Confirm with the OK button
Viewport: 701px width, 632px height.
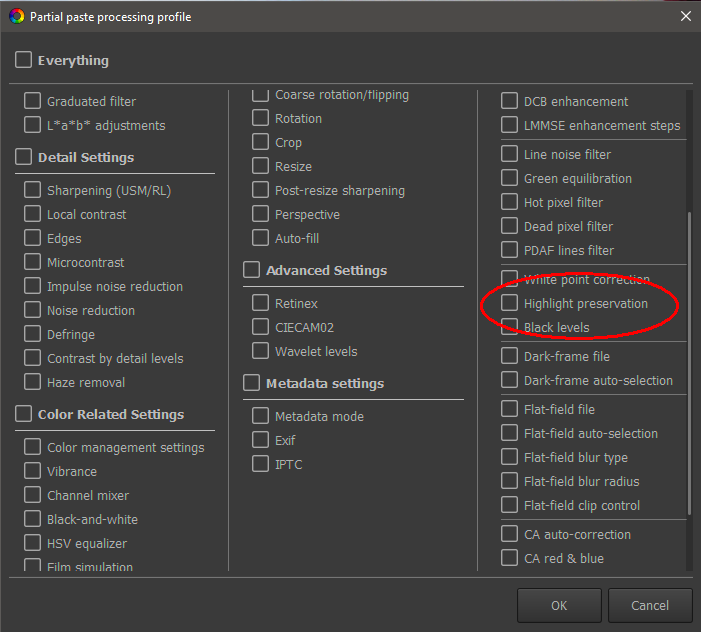(x=559, y=605)
